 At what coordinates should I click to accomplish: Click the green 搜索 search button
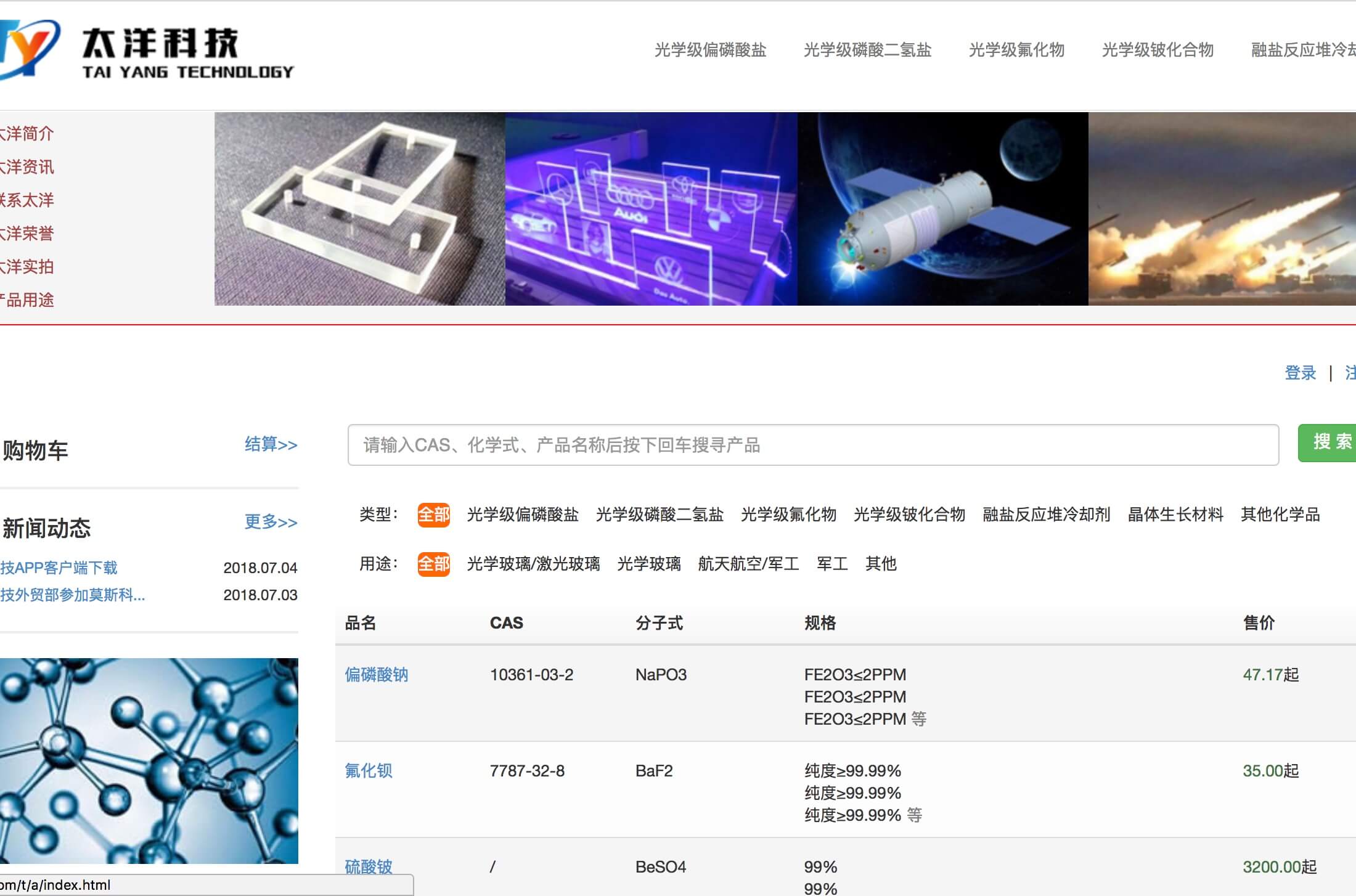1329,442
